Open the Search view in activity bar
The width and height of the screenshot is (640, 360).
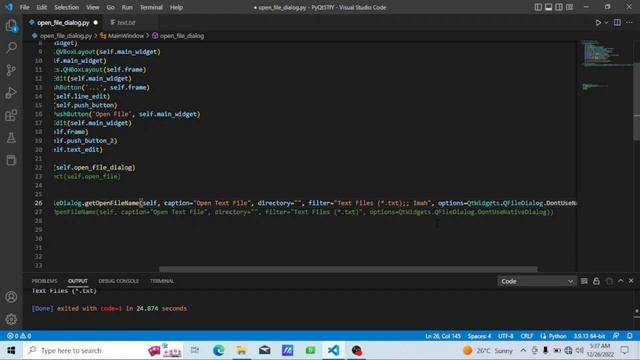pos(11,48)
